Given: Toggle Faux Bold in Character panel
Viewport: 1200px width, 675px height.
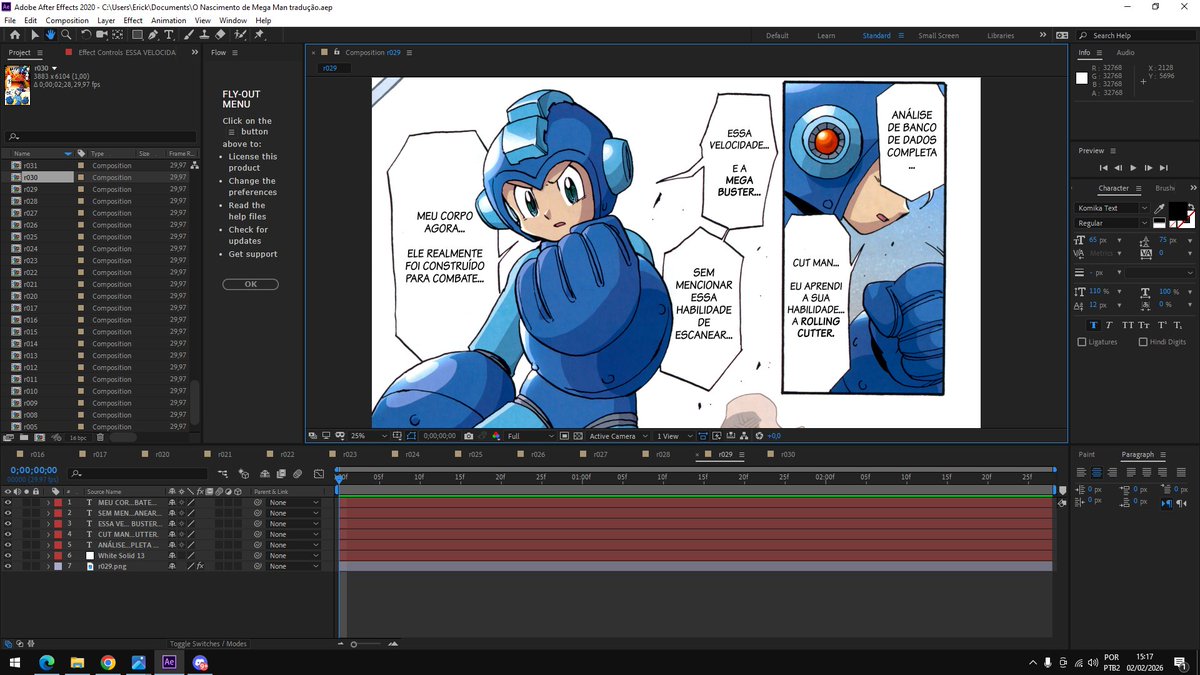Looking at the screenshot, I should pyautogui.click(x=1093, y=325).
